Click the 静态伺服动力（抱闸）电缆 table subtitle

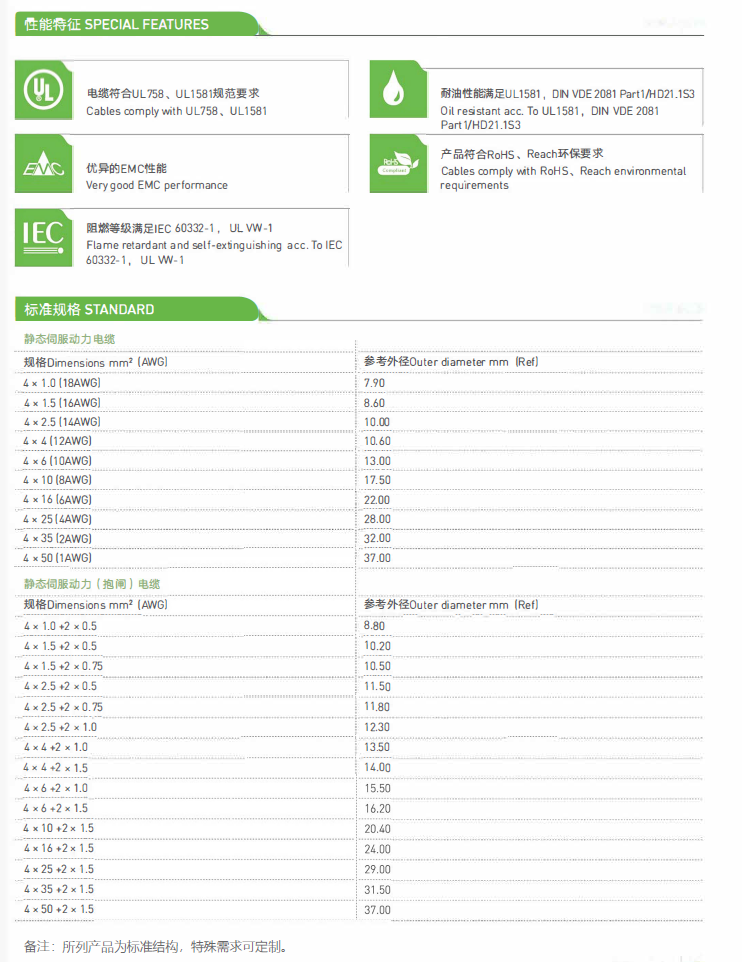point(92,584)
